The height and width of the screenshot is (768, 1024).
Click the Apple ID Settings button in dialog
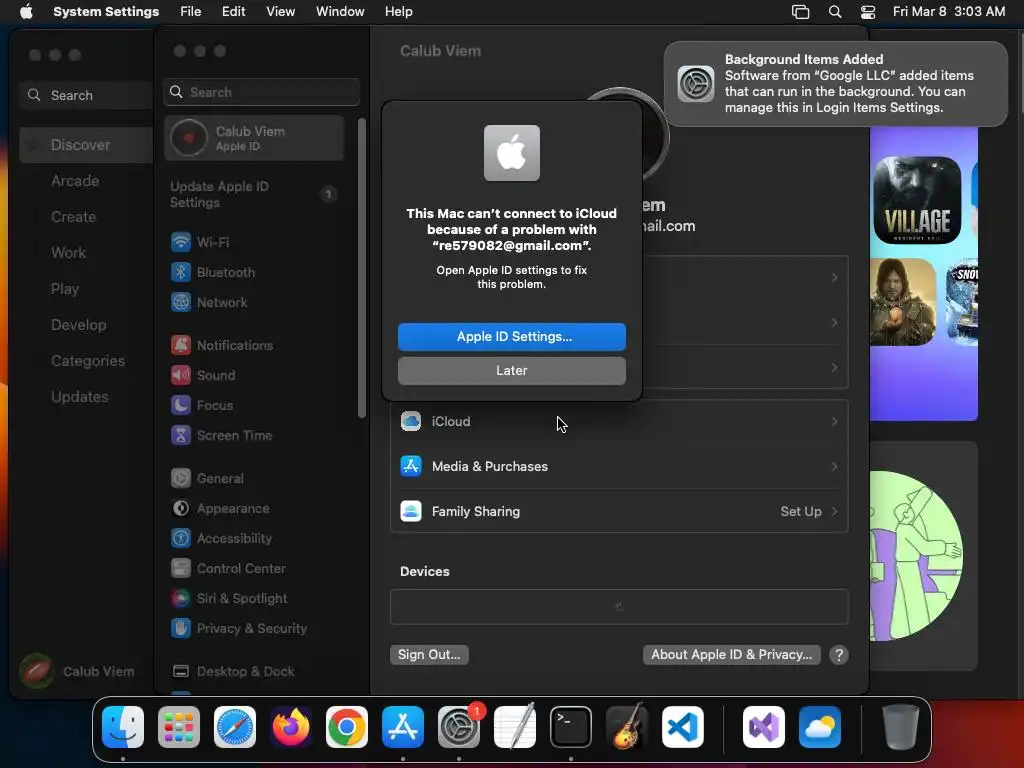tap(511, 336)
